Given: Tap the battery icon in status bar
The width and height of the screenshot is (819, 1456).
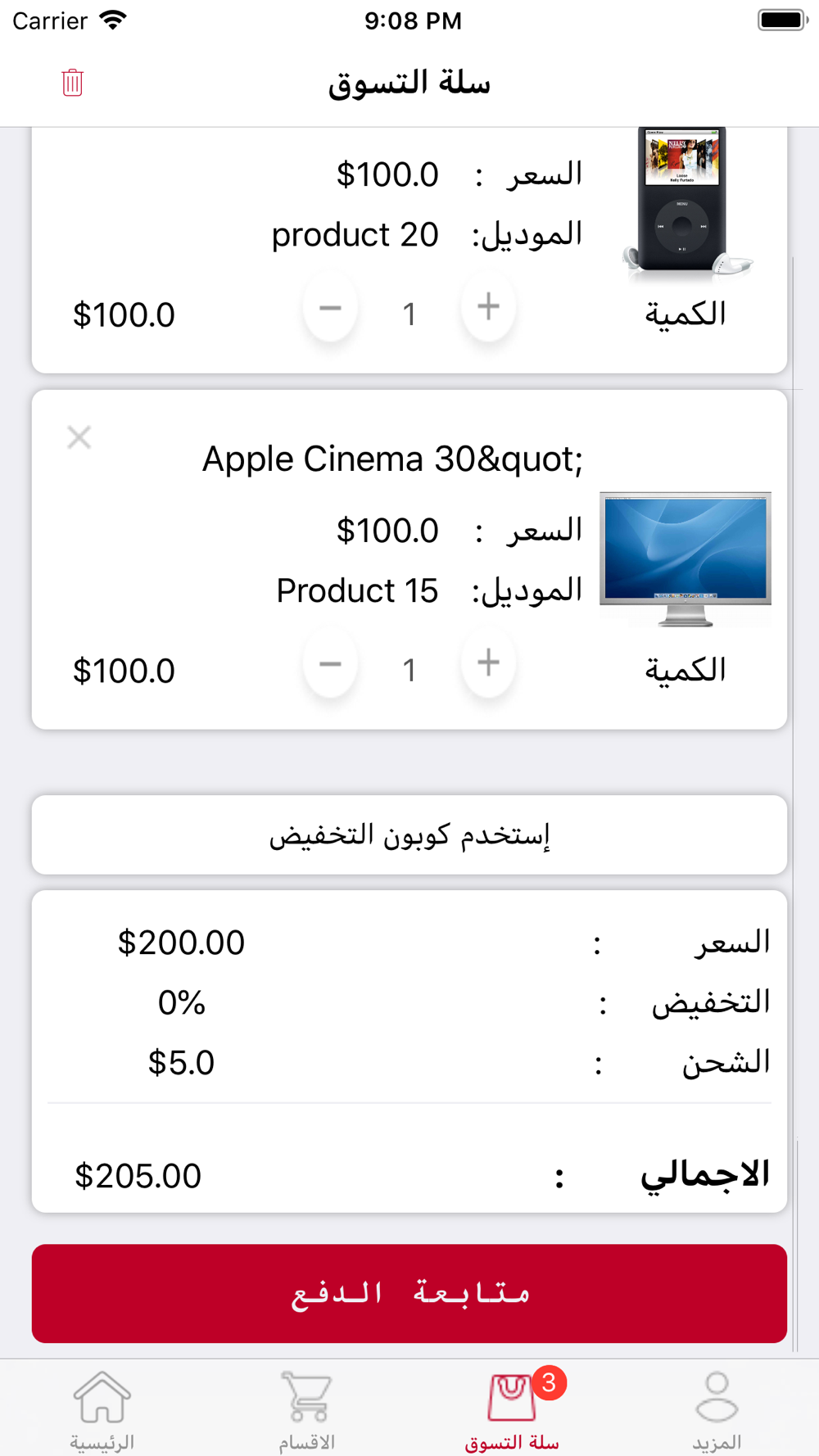Looking at the screenshot, I should [782, 20].
